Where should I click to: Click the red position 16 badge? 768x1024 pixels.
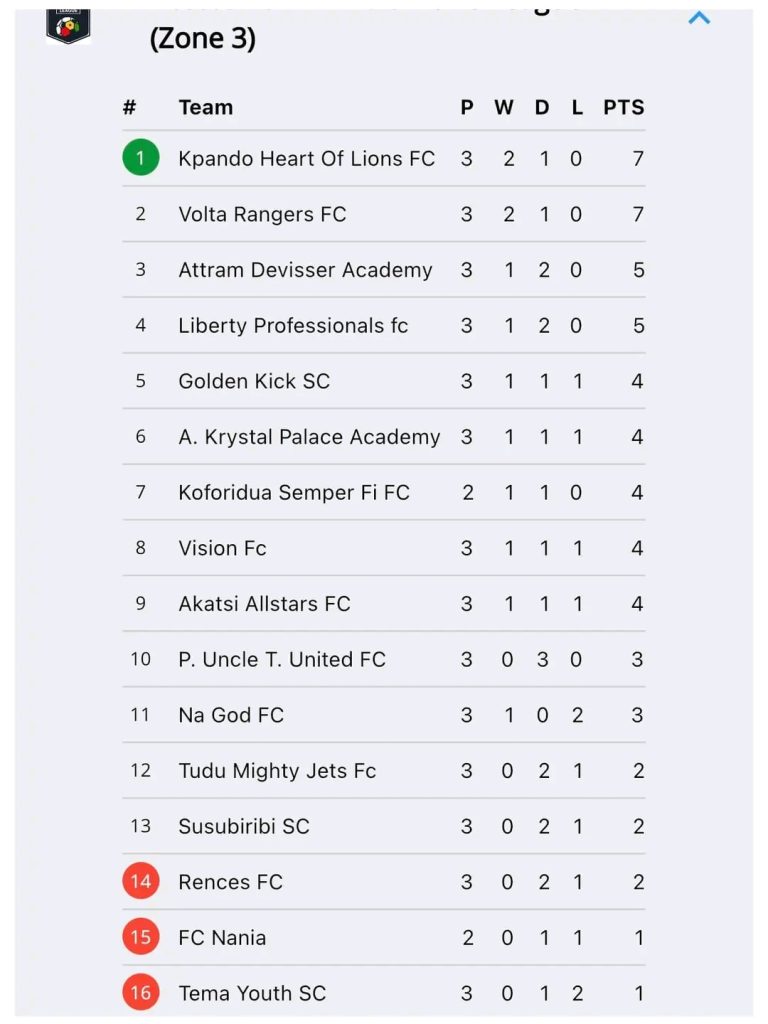click(140, 992)
